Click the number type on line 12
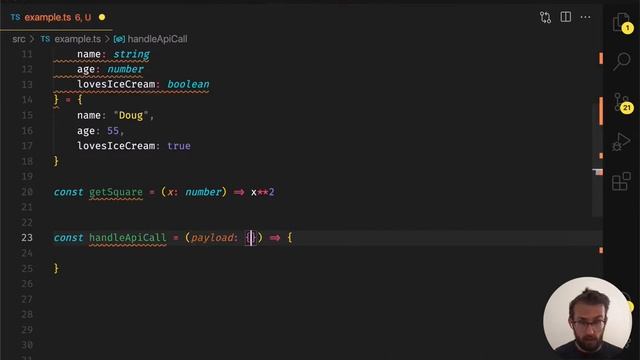 coord(125,69)
